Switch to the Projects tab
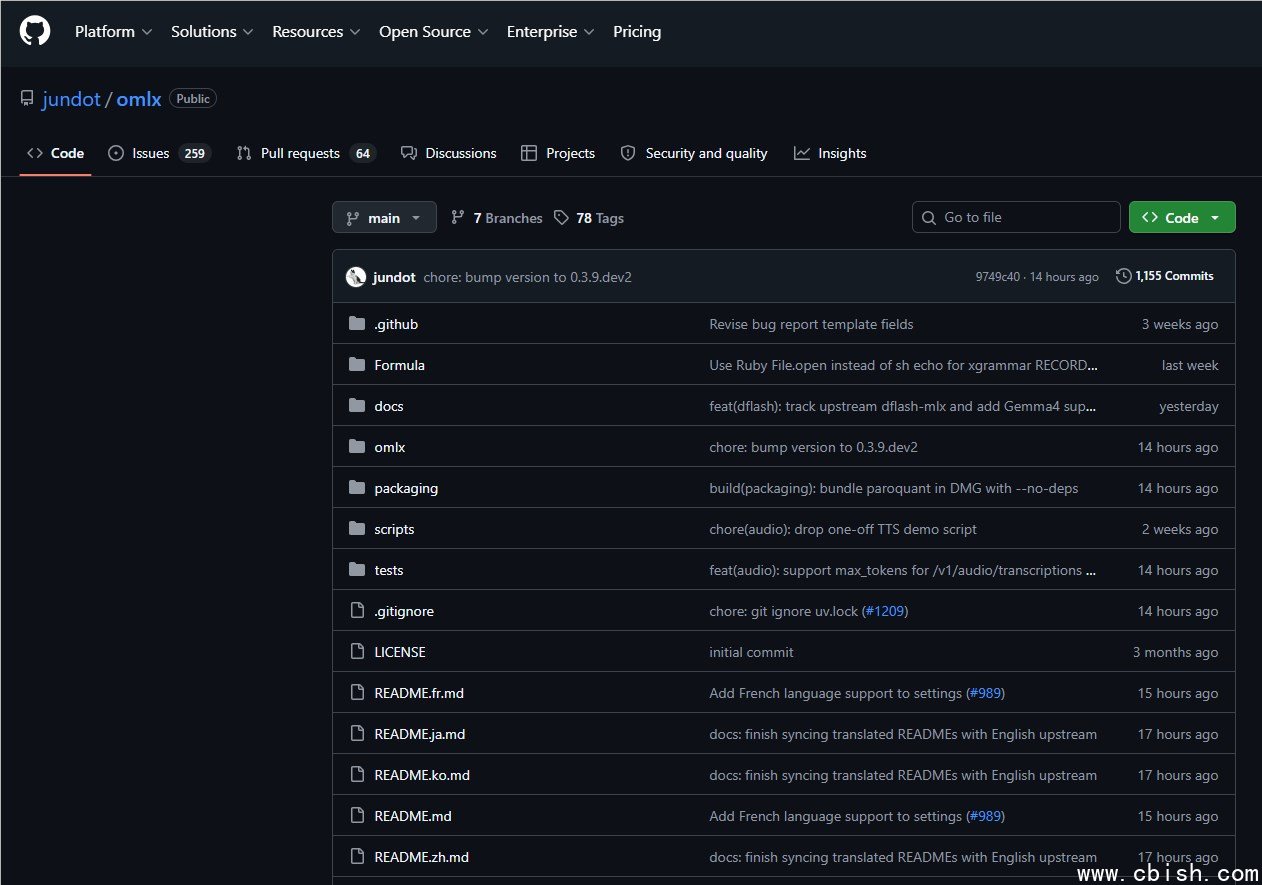1262x885 pixels. pyautogui.click(x=558, y=153)
